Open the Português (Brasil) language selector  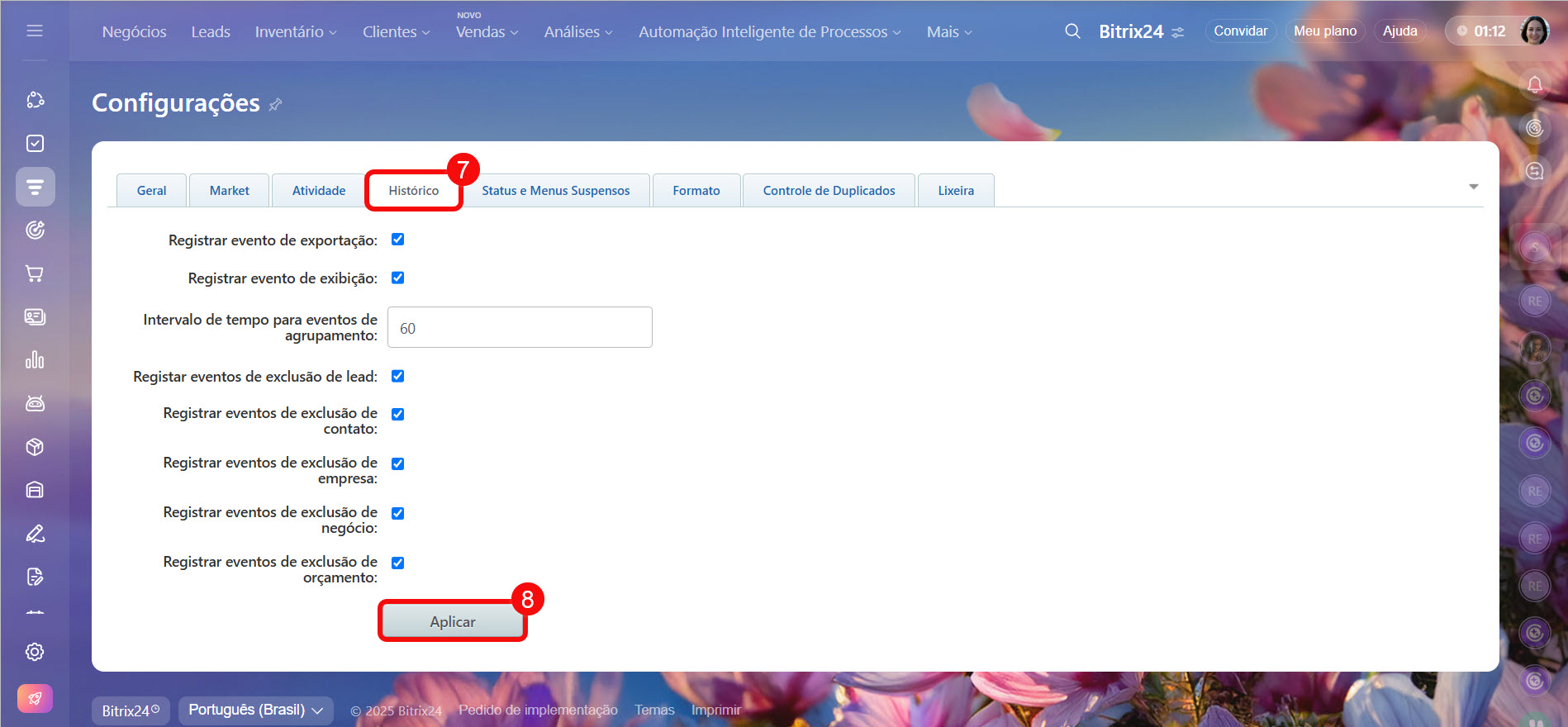[255, 710]
